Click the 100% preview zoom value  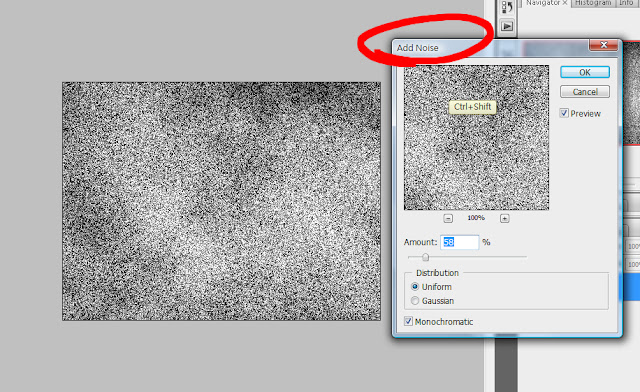click(x=476, y=218)
